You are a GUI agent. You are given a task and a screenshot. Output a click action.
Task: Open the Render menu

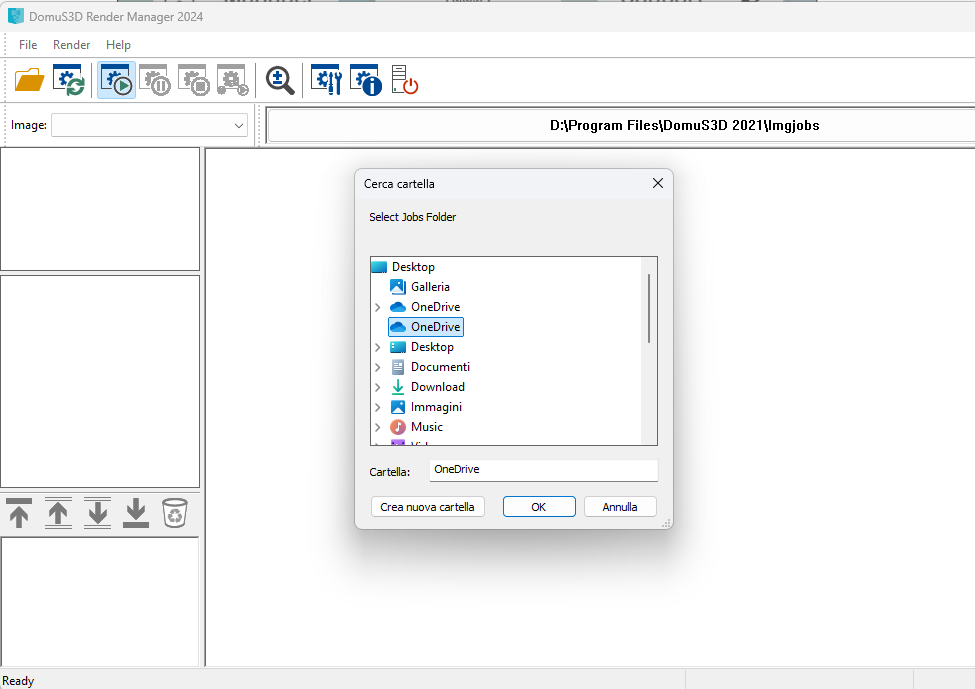71,44
